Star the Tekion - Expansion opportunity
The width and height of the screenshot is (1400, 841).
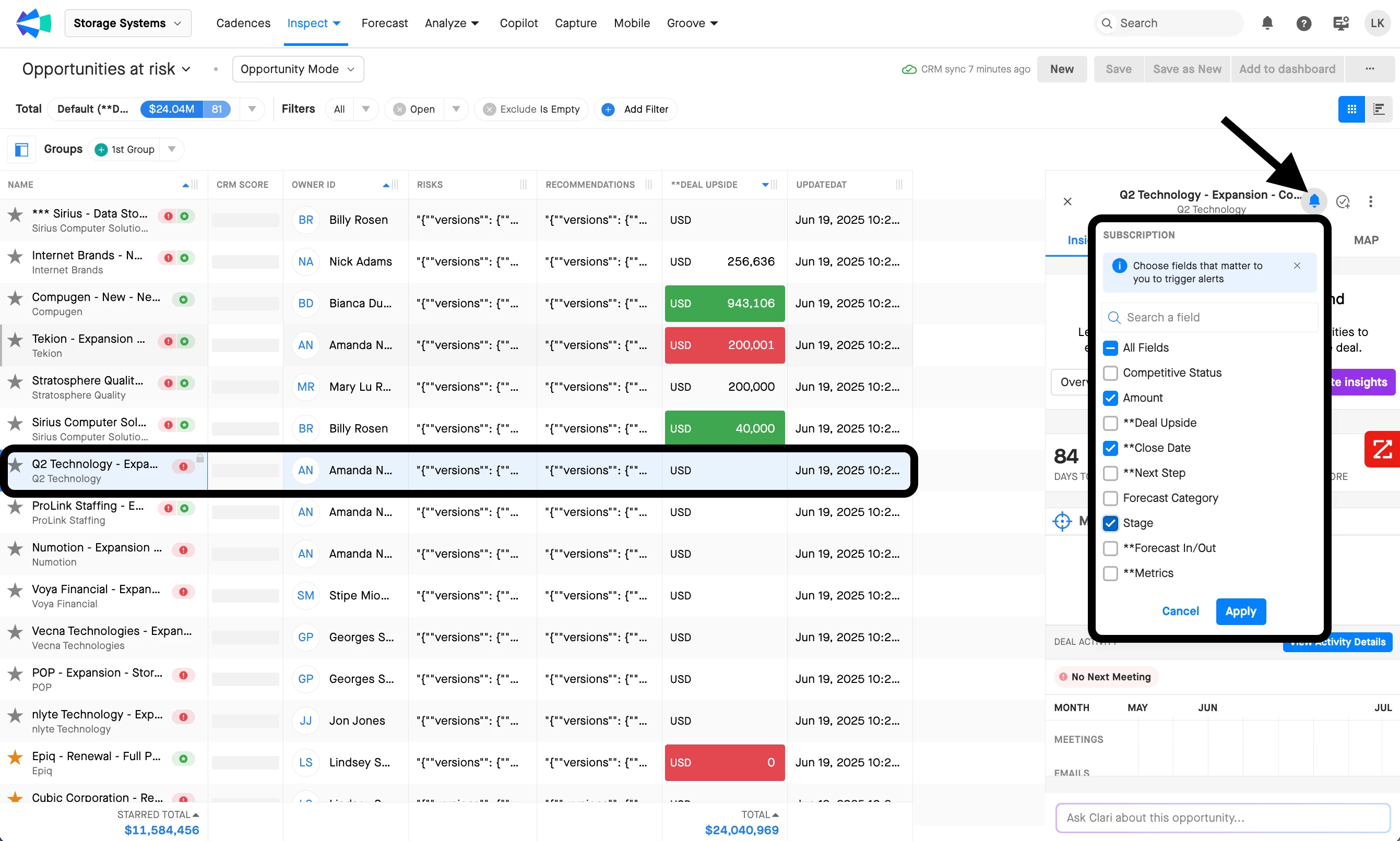coord(15,340)
